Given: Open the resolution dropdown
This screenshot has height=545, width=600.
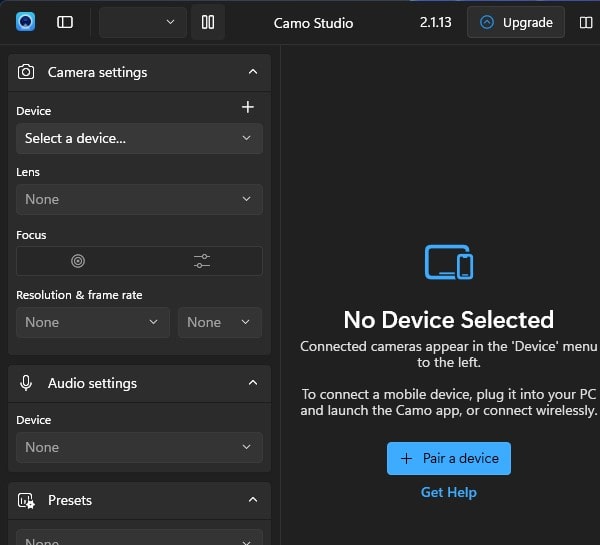Looking at the screenshot, I should coord(93,322).
